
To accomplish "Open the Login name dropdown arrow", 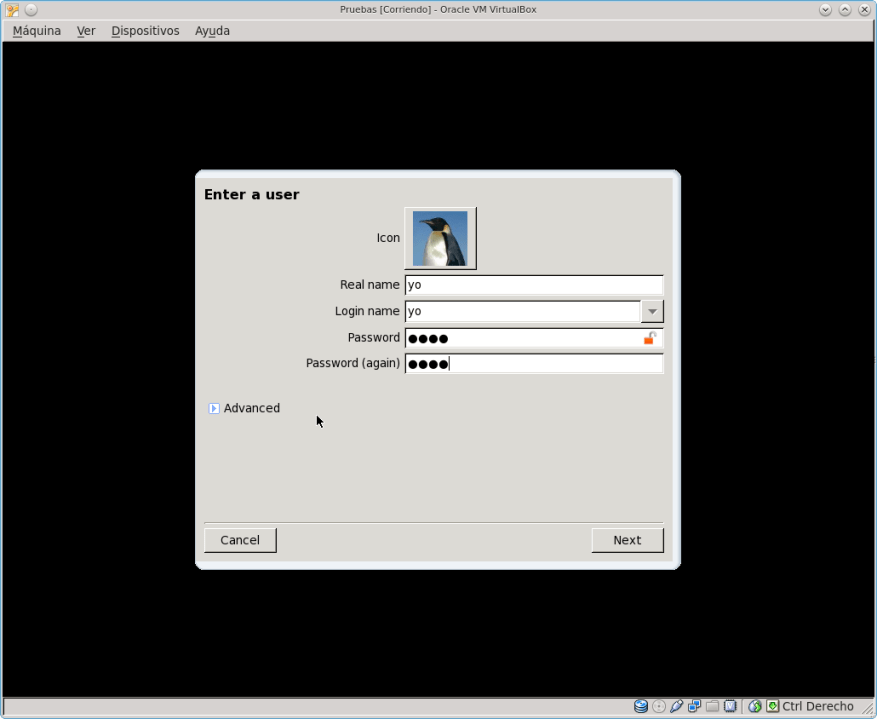I will 651,311.
